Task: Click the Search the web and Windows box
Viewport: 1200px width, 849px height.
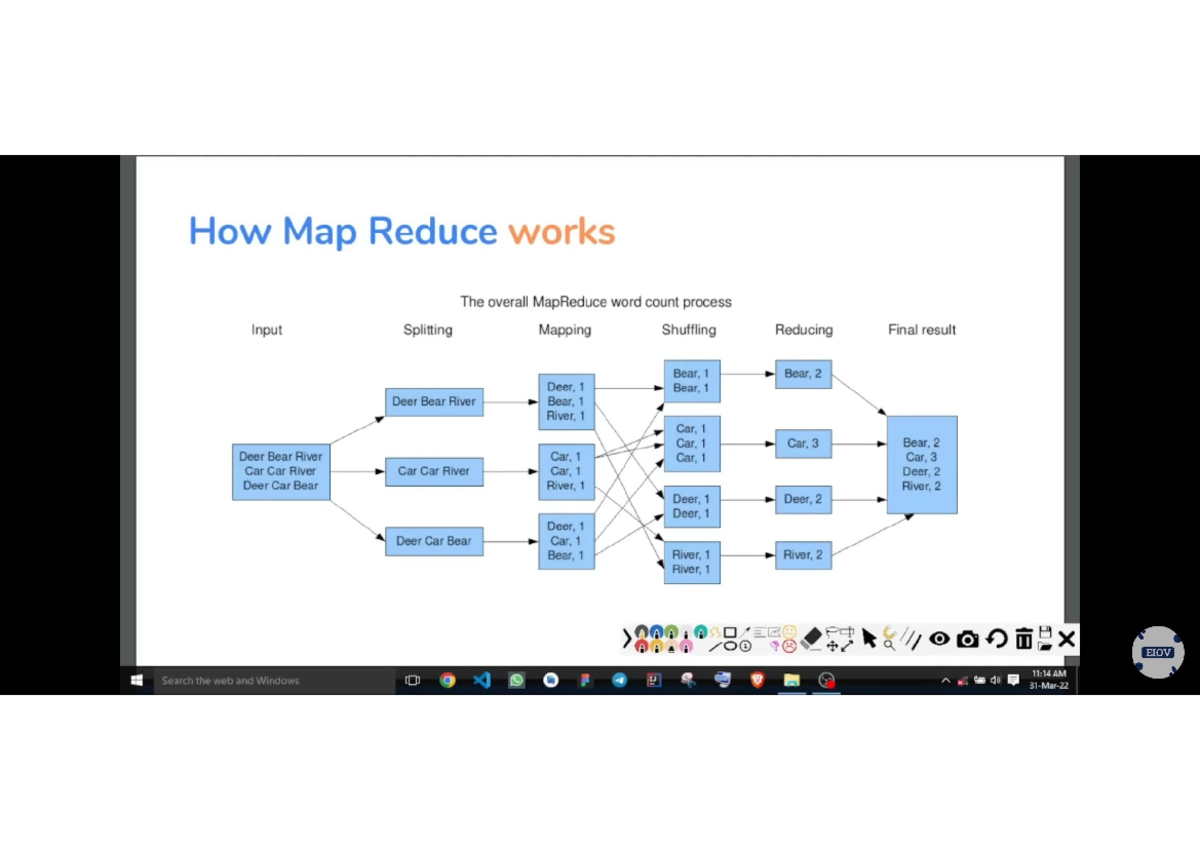Action: pos(272,680)
